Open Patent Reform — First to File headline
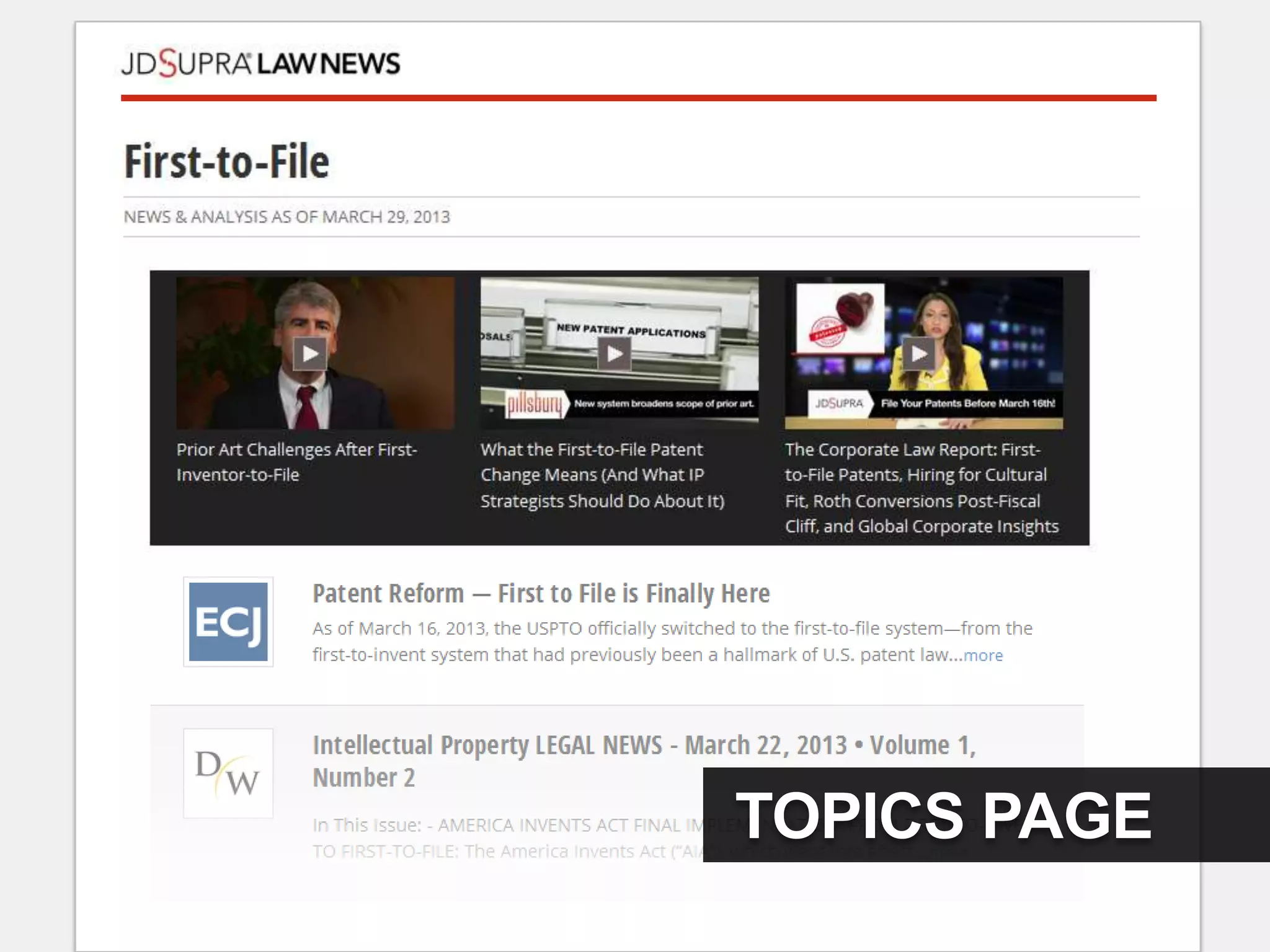Viewport: 1270px width, 952px height. point(541,594)
